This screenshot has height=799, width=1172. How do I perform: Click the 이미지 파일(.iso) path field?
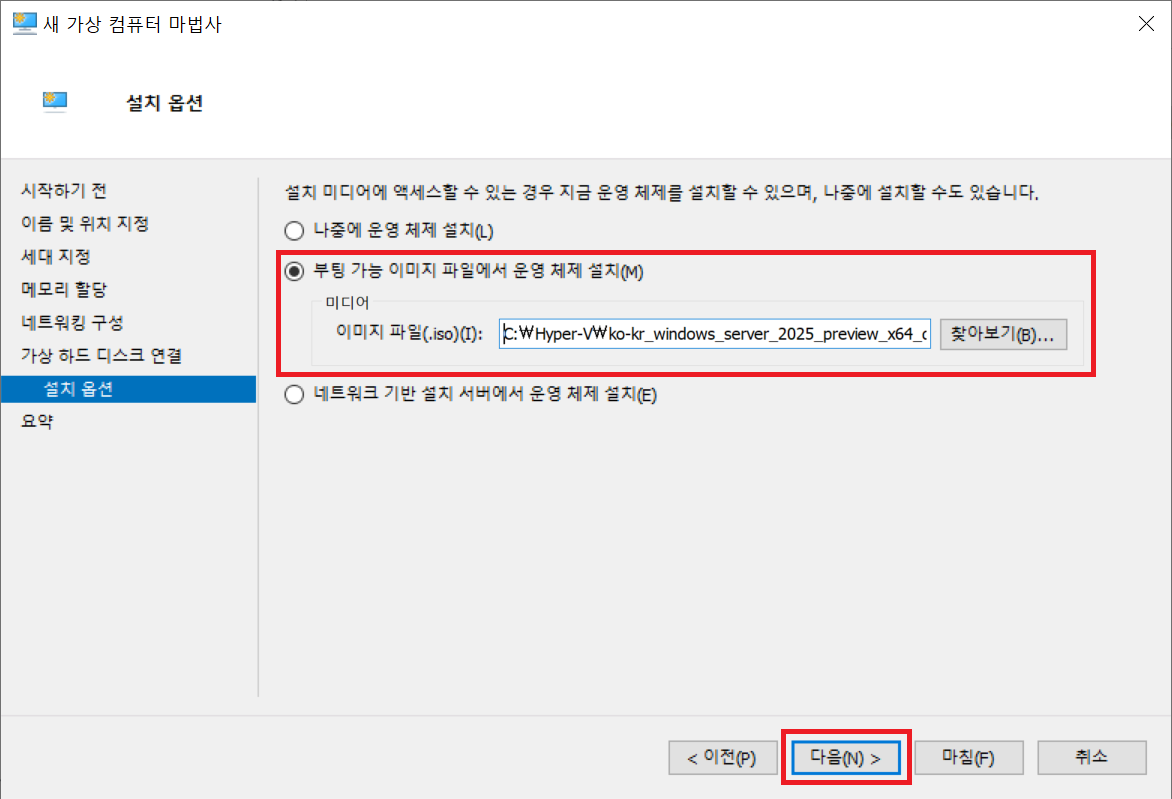point(715,335)
